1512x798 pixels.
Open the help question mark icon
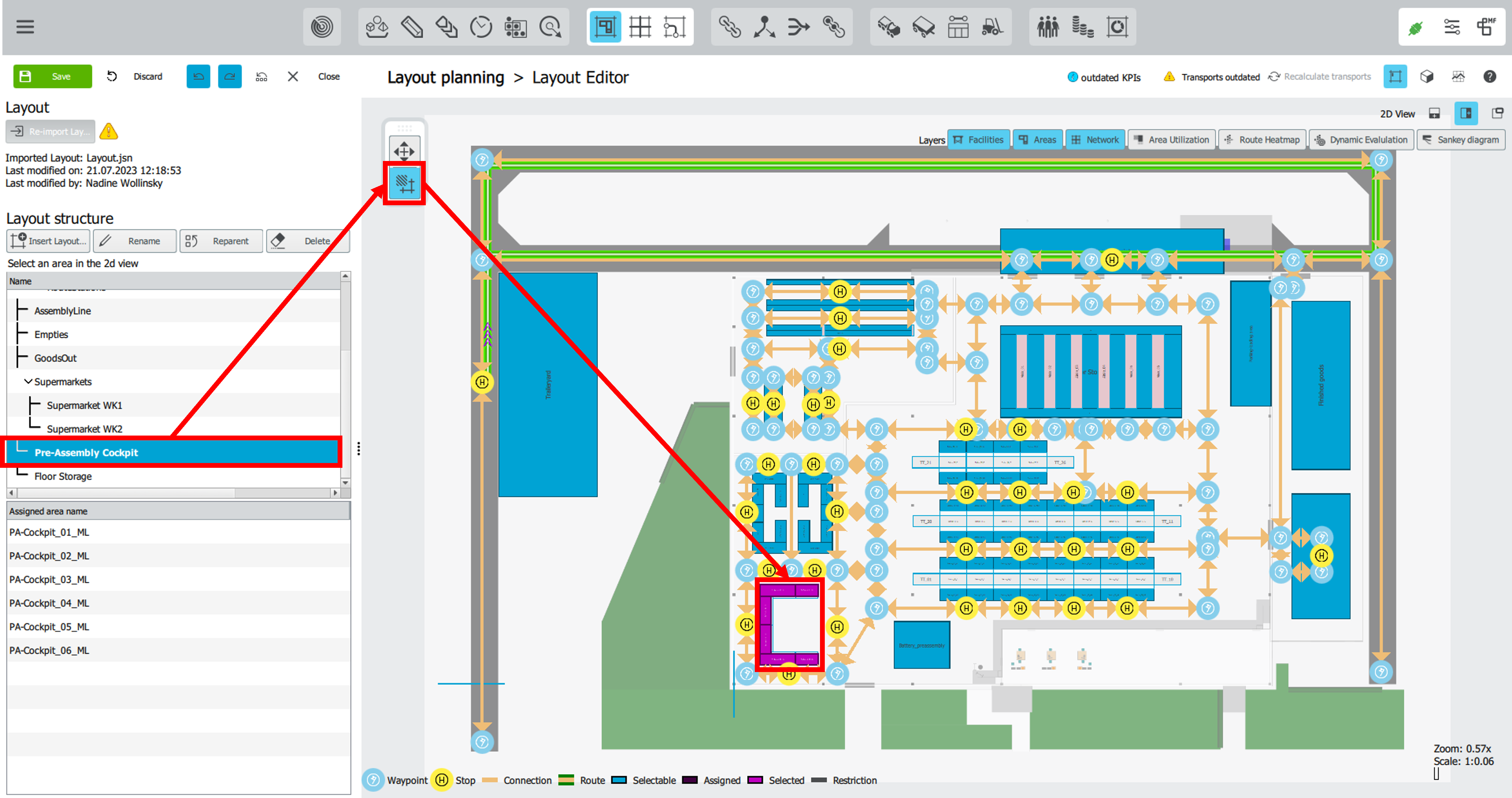click(1490, 76)
